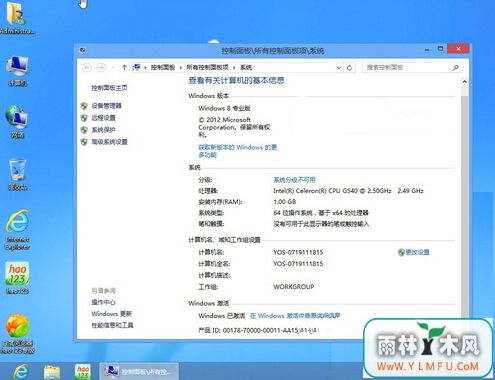Open recent locations dropdown next to Forward

coord(113,68)
